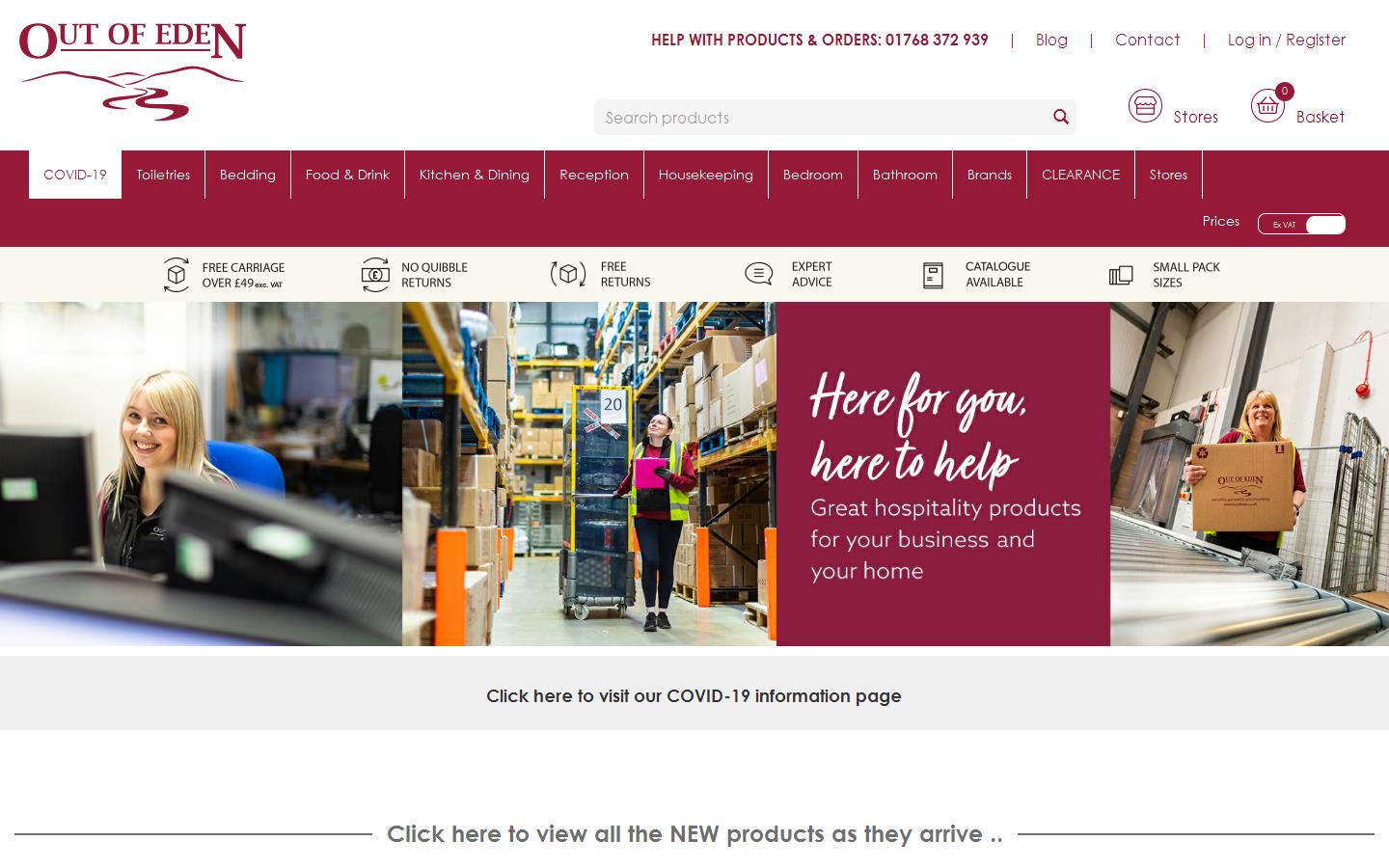Click the Out of Eden logo
1389x868 pixels.
(x=132, y=71)
